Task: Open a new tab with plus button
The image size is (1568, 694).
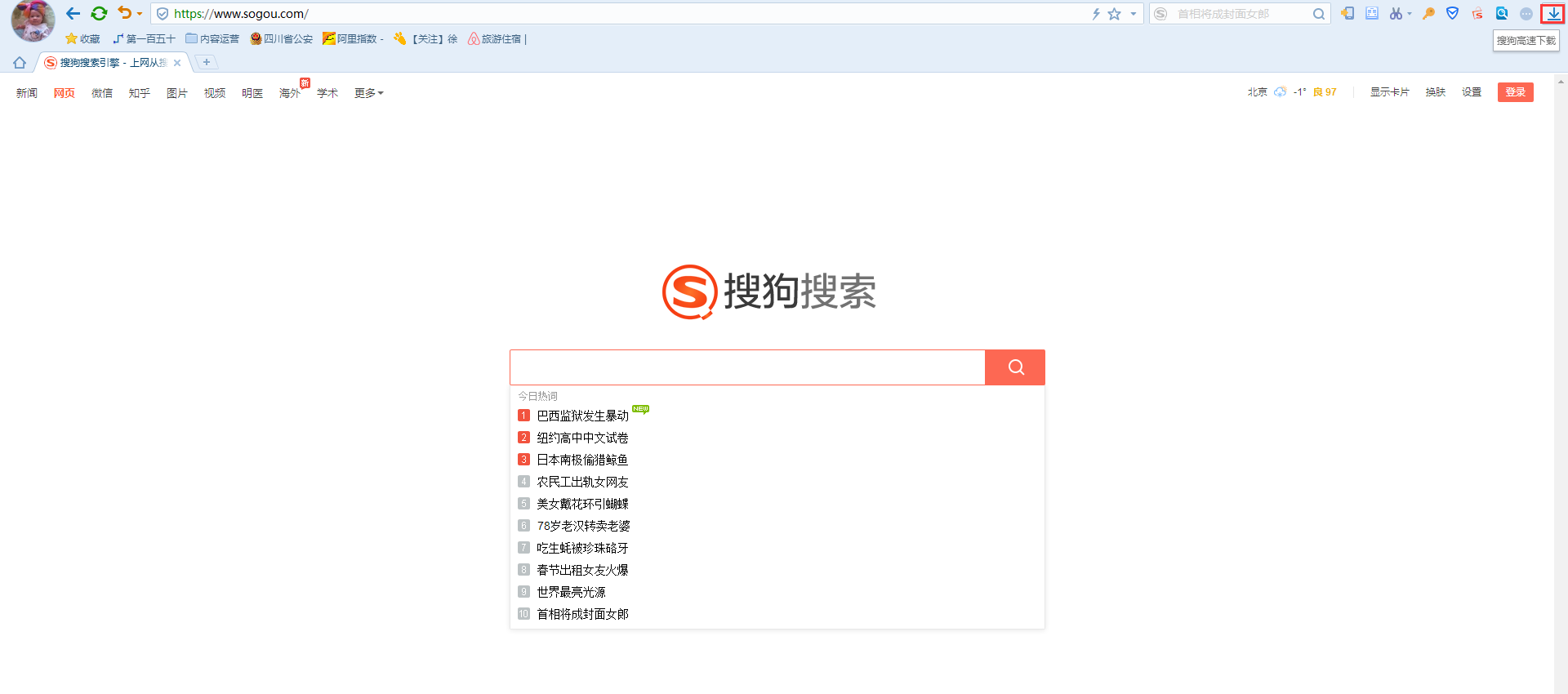Action: tap(207, 62)
